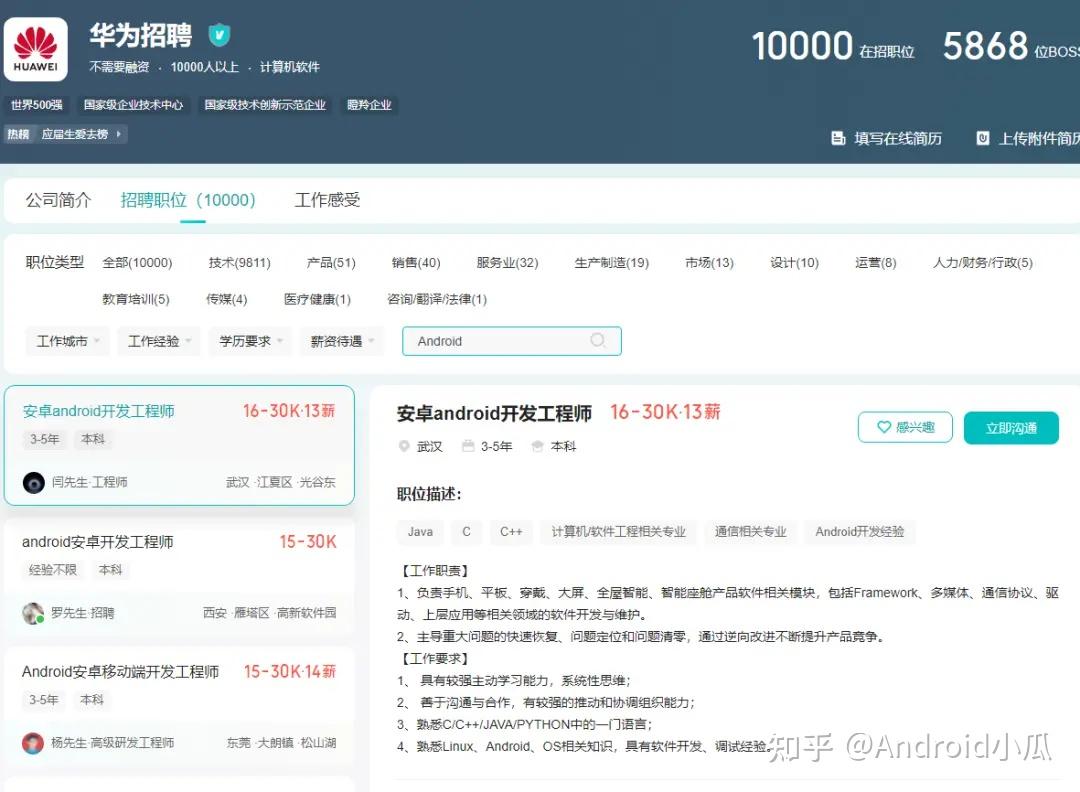
Task: Filter by 咨询/翻译/法律(1) job type
Action: [x=437, y=299]
